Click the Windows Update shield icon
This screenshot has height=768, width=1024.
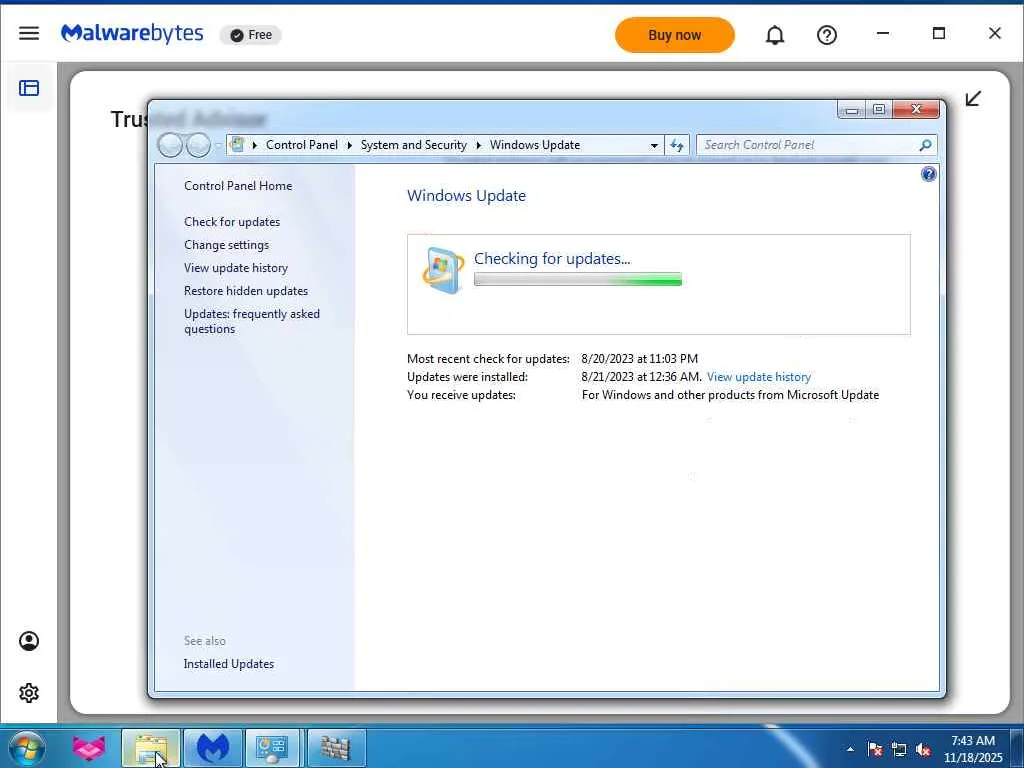point(443,270)
